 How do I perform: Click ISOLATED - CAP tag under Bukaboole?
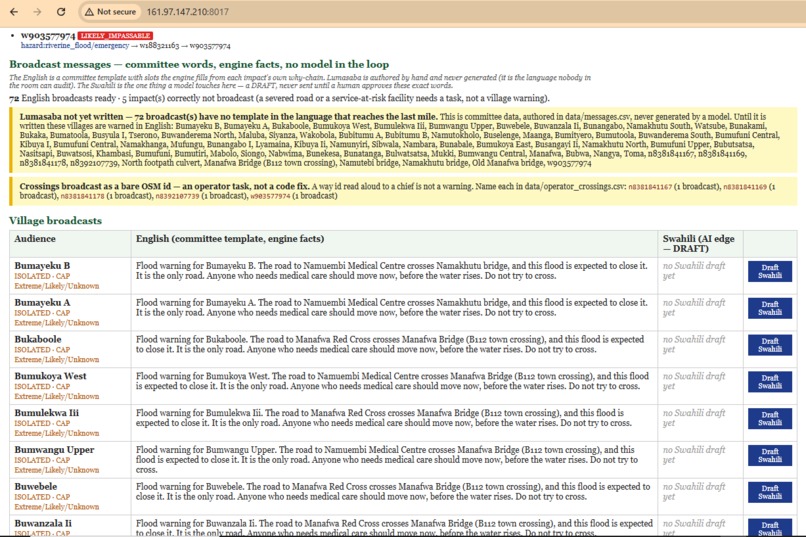tap(42, 349)
